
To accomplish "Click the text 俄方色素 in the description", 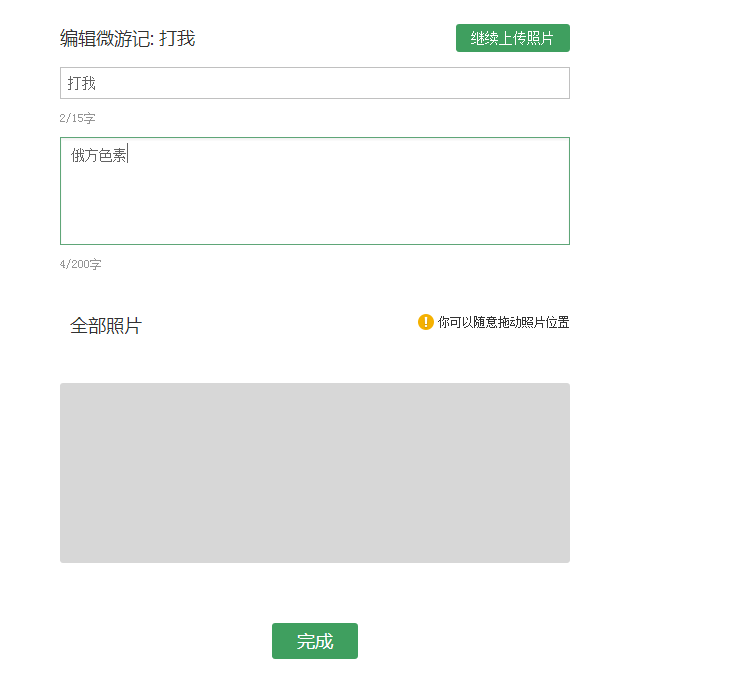I will [98, 155].
